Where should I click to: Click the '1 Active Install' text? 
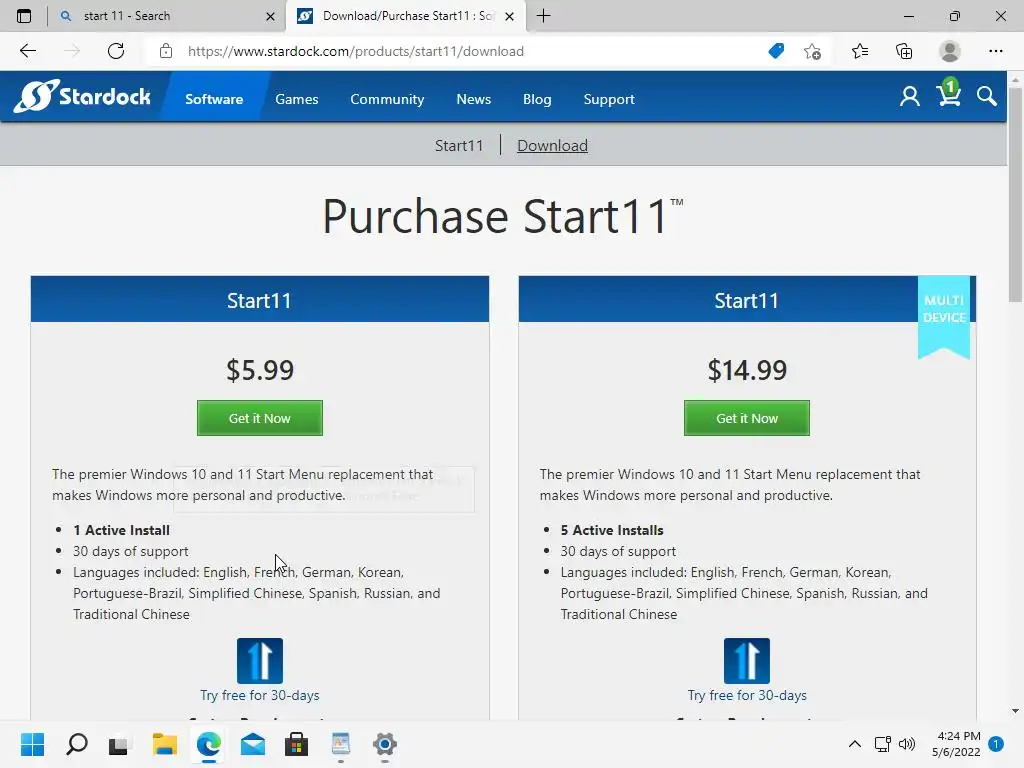(x=121, y=530)
